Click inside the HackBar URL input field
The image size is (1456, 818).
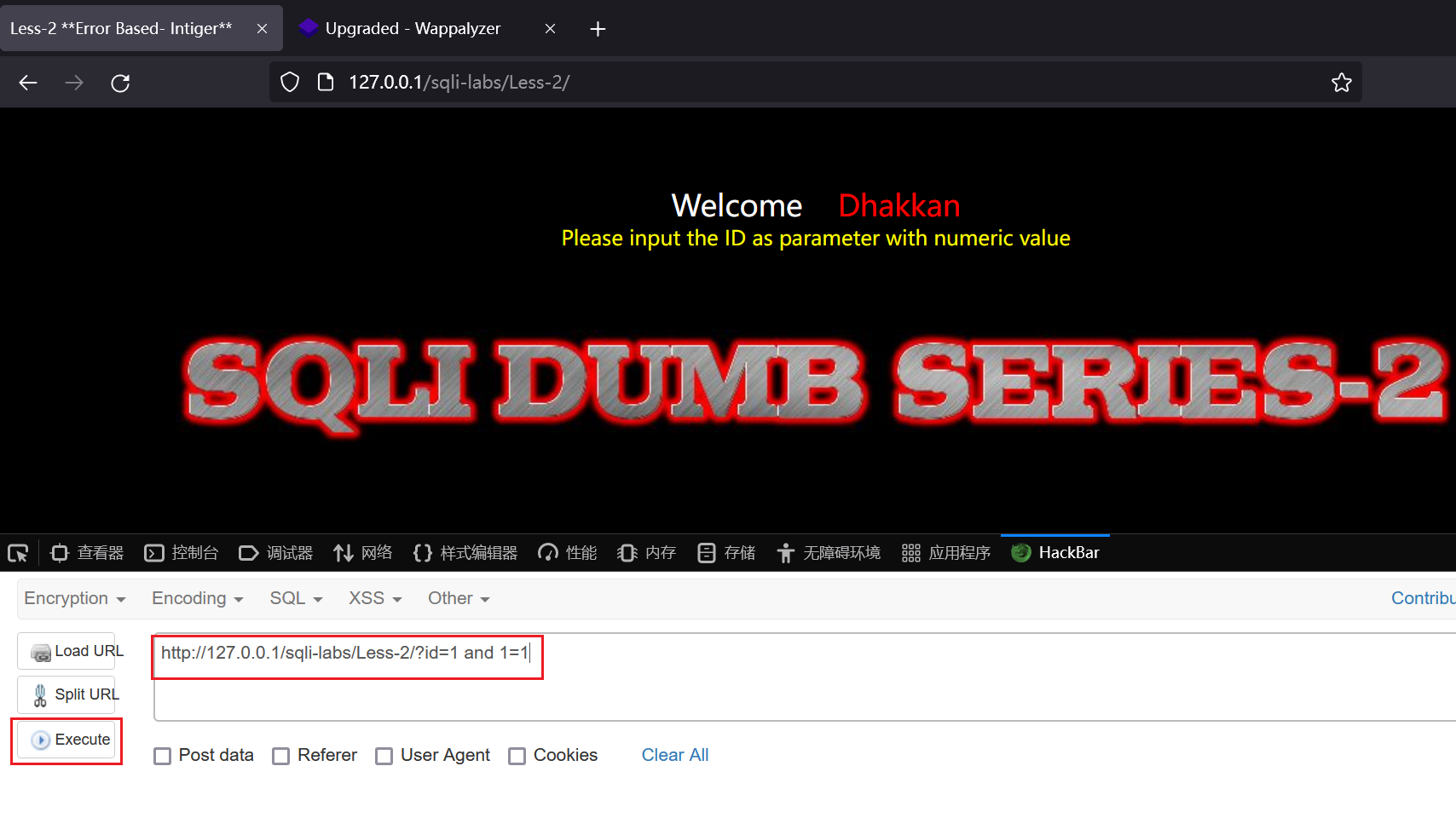click(346, 653)
